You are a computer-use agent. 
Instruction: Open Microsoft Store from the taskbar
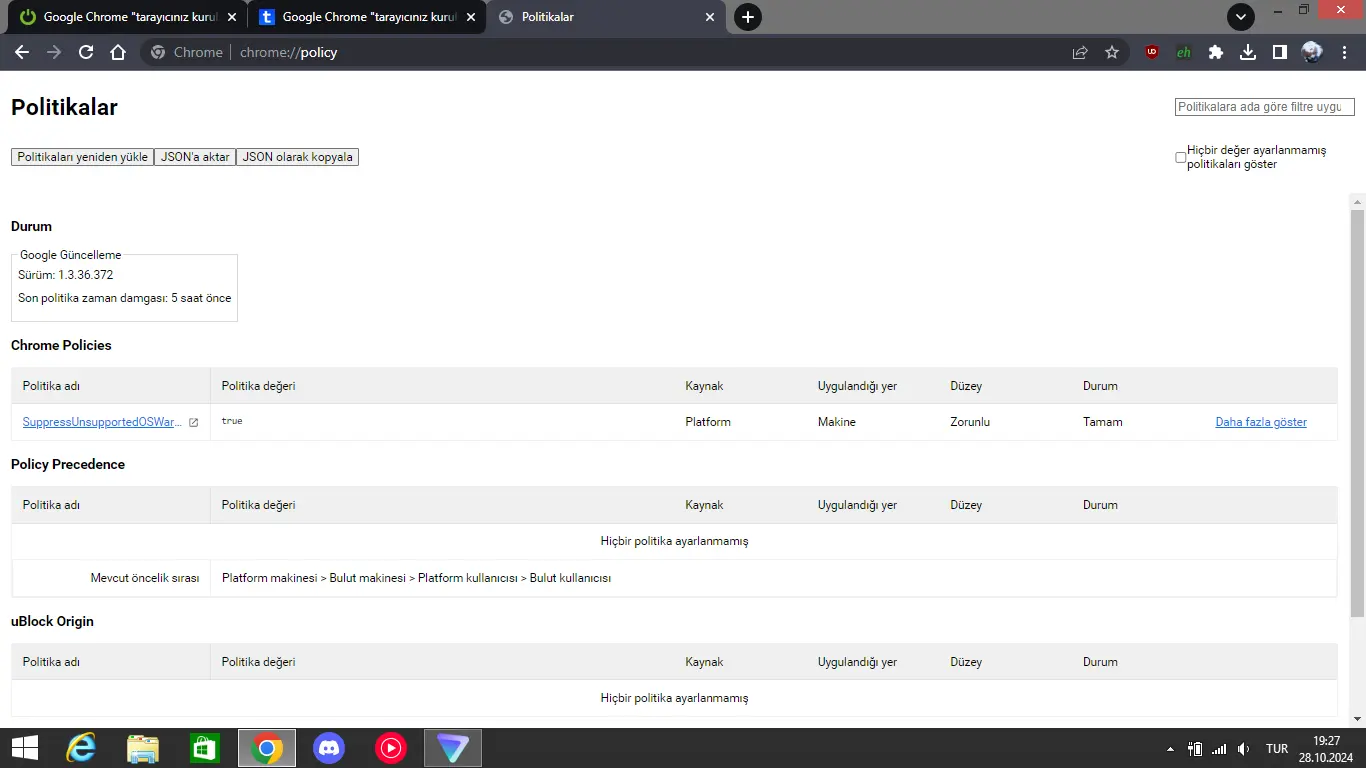[205, 748]
